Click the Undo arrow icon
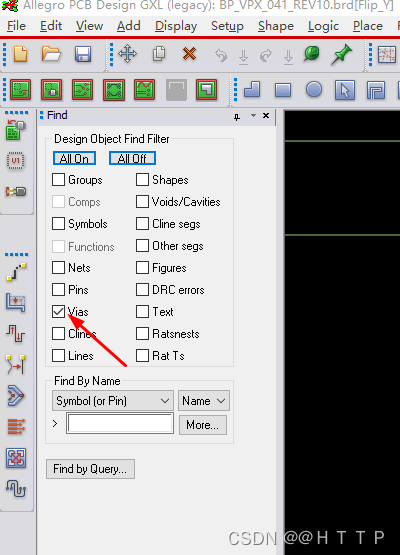This screenshot has height=555, width=400. coord(221,56)
